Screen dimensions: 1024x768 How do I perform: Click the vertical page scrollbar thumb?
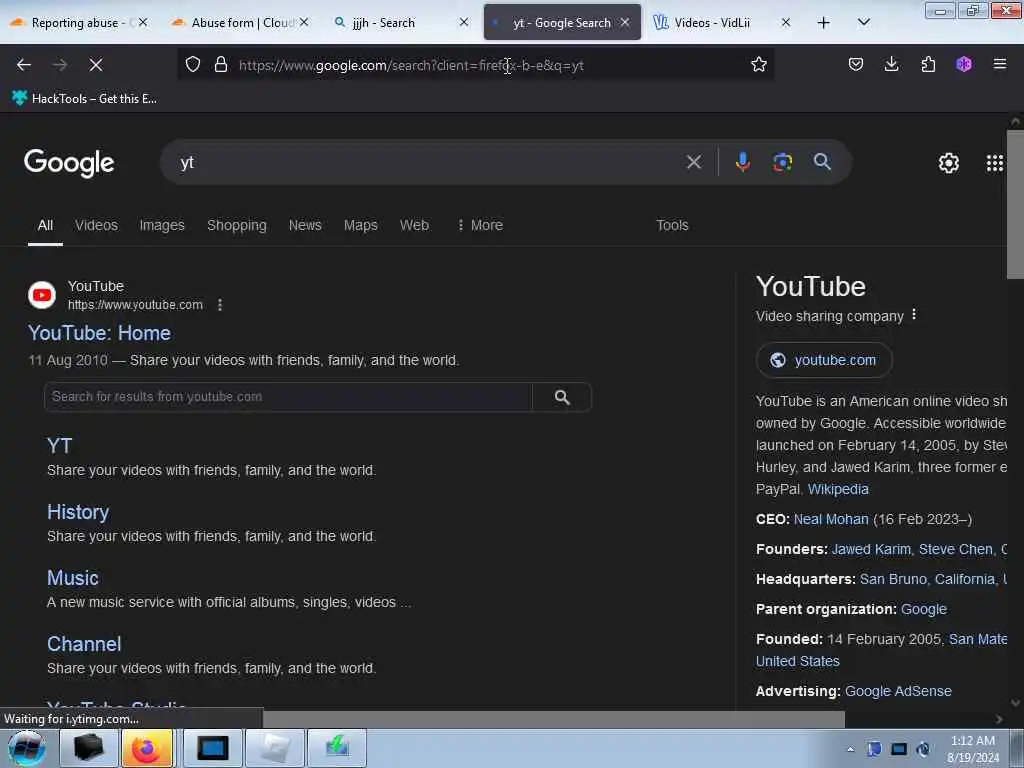(1015, 204)
